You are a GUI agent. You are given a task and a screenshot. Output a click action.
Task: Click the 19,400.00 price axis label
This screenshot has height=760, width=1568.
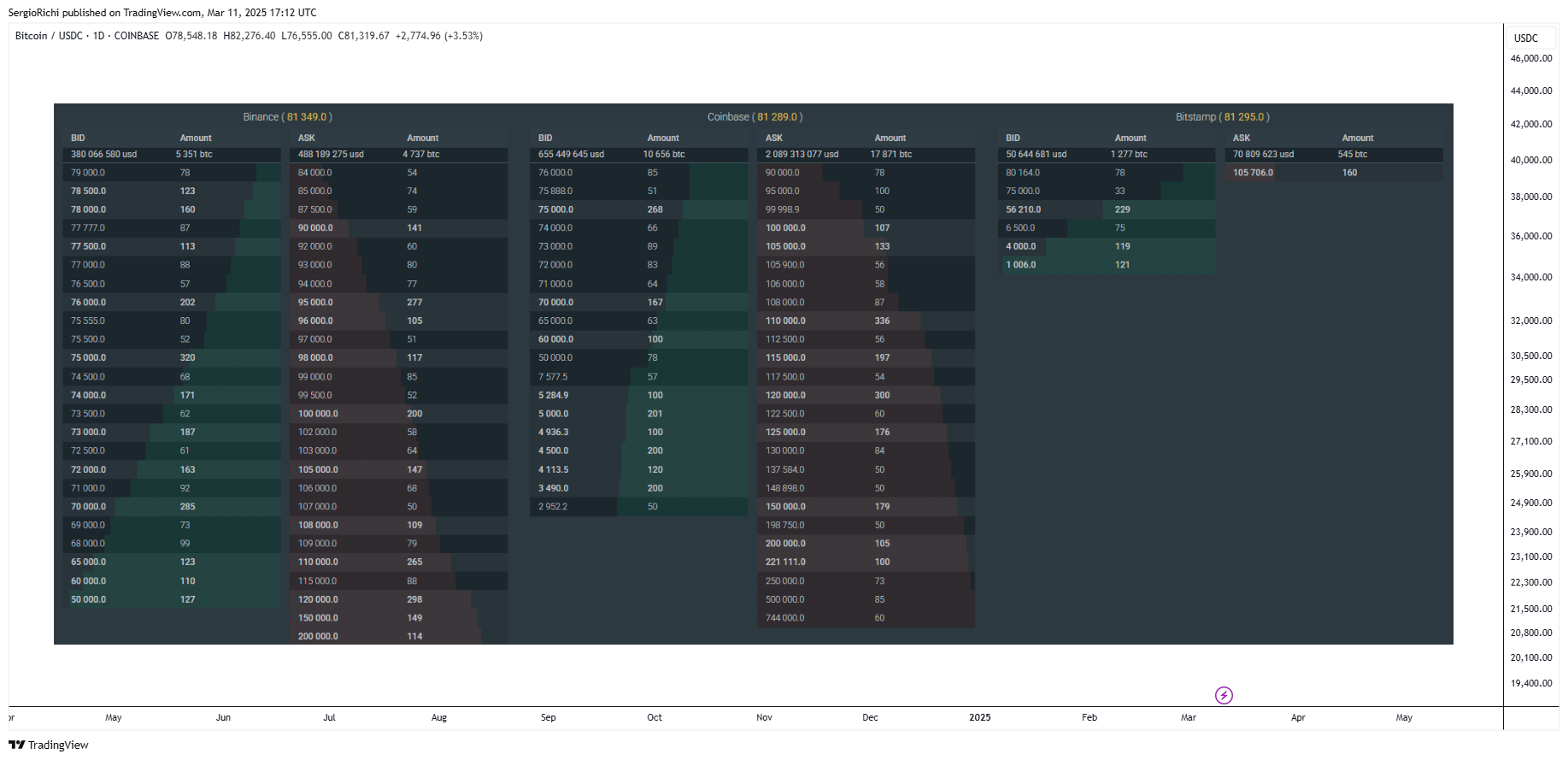coord(1531,684)
